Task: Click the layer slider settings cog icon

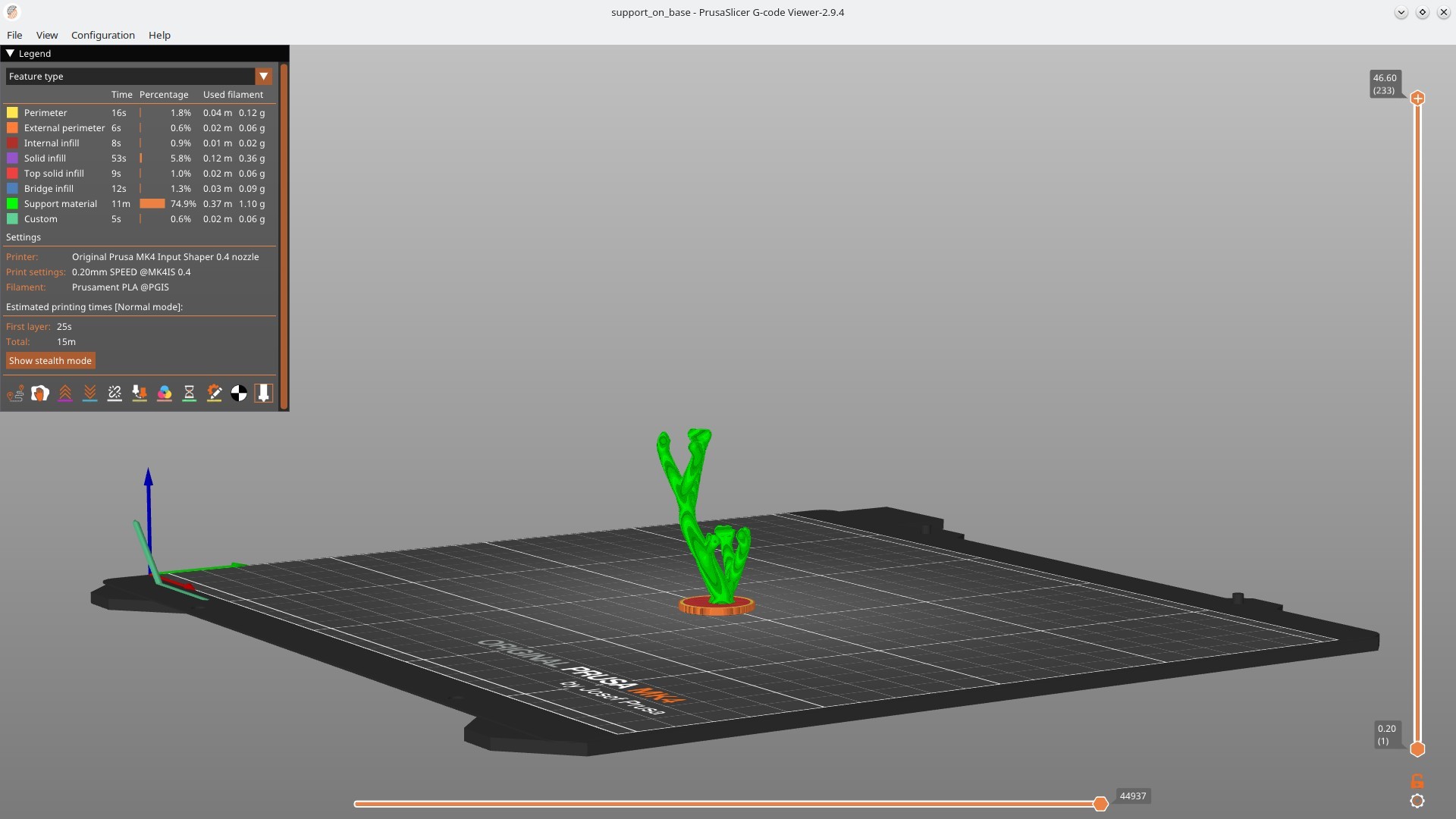Action: [1417, 801]
